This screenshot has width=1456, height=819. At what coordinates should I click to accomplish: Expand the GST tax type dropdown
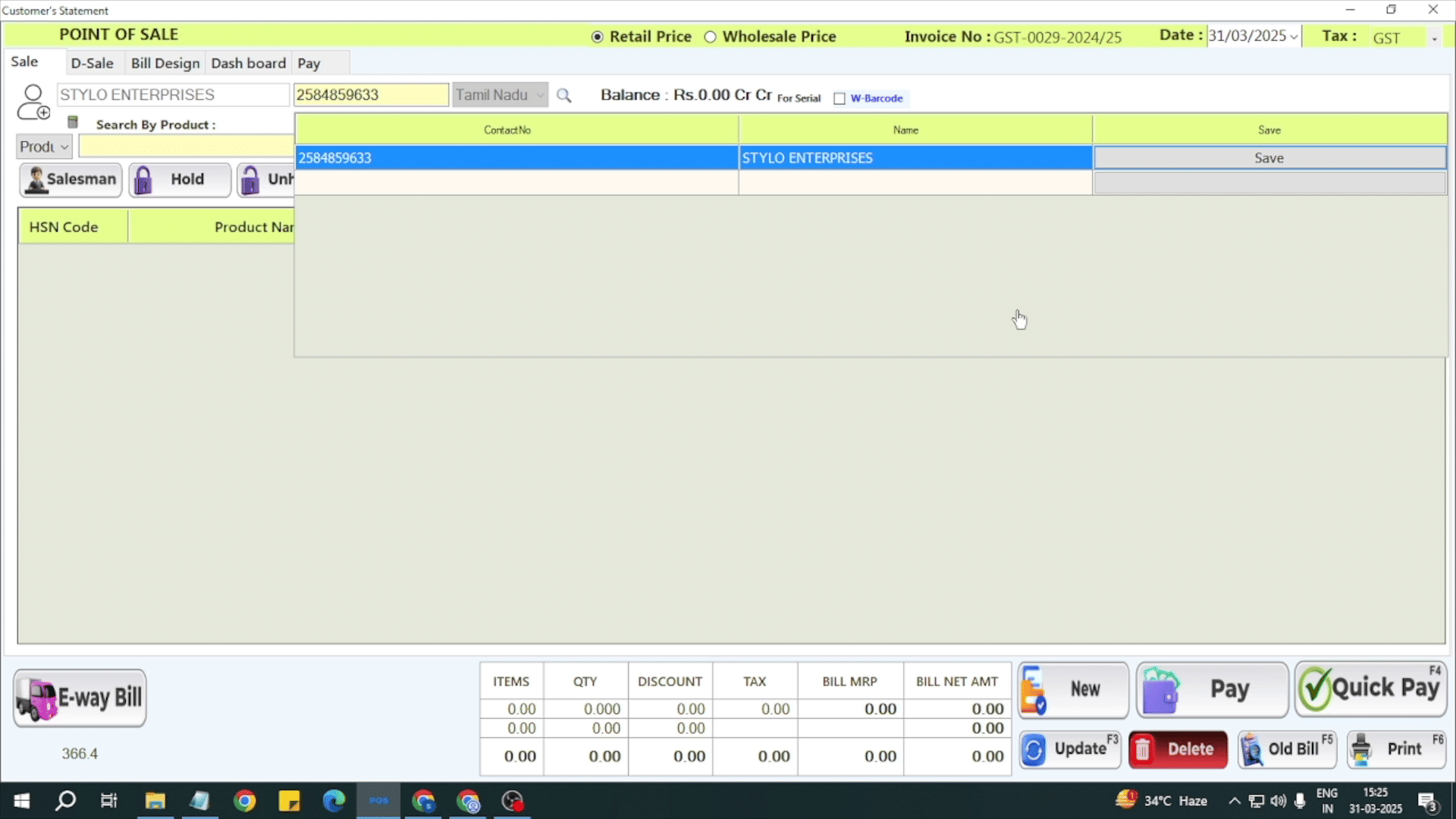tap(1433, 38)
